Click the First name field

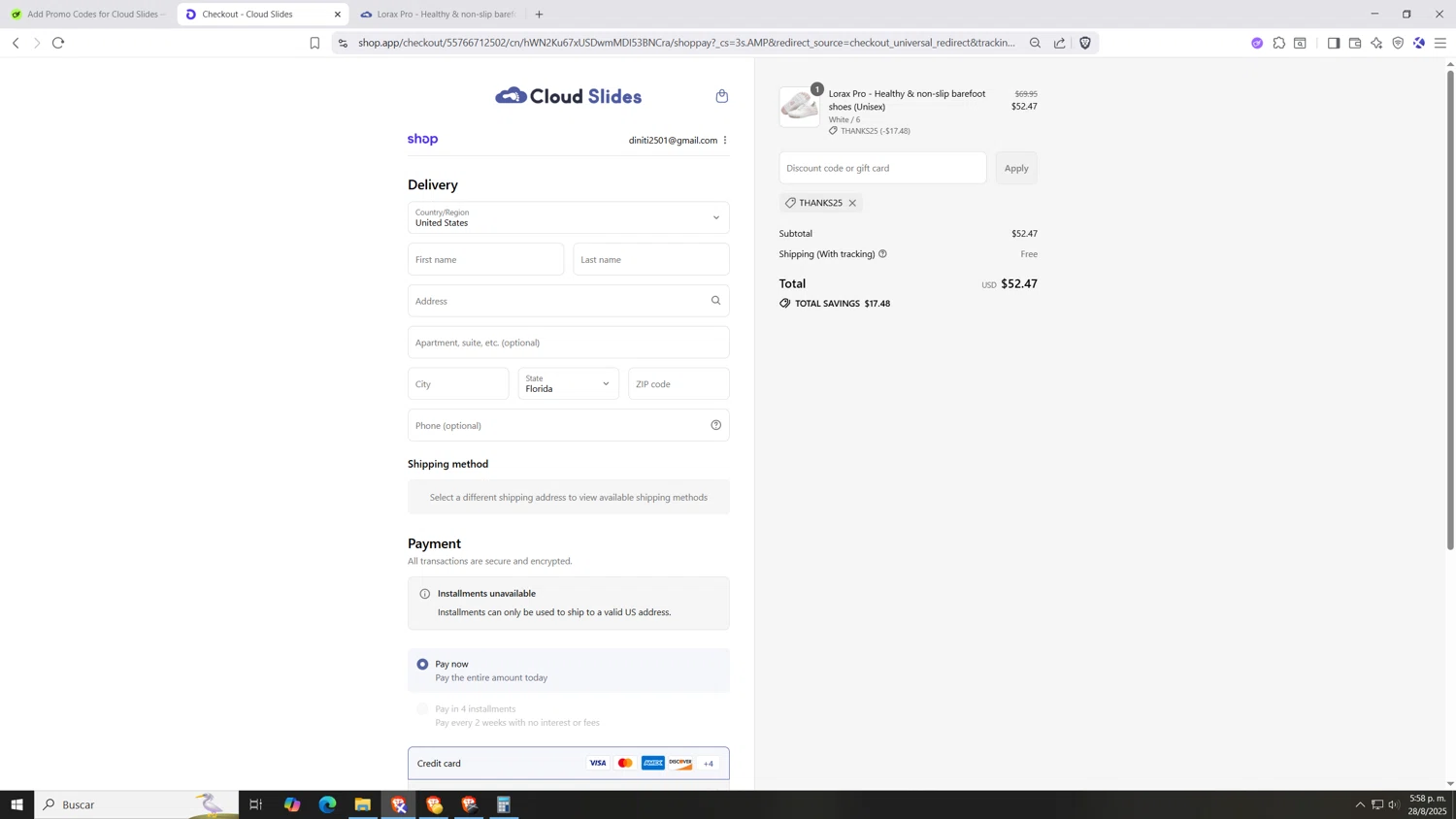point(485,259)
